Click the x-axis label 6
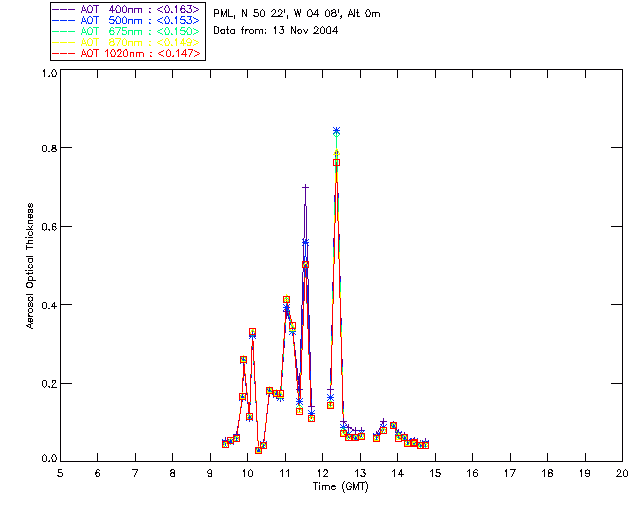Viewport: 640px width, 512px height. [x=98, y=473]
